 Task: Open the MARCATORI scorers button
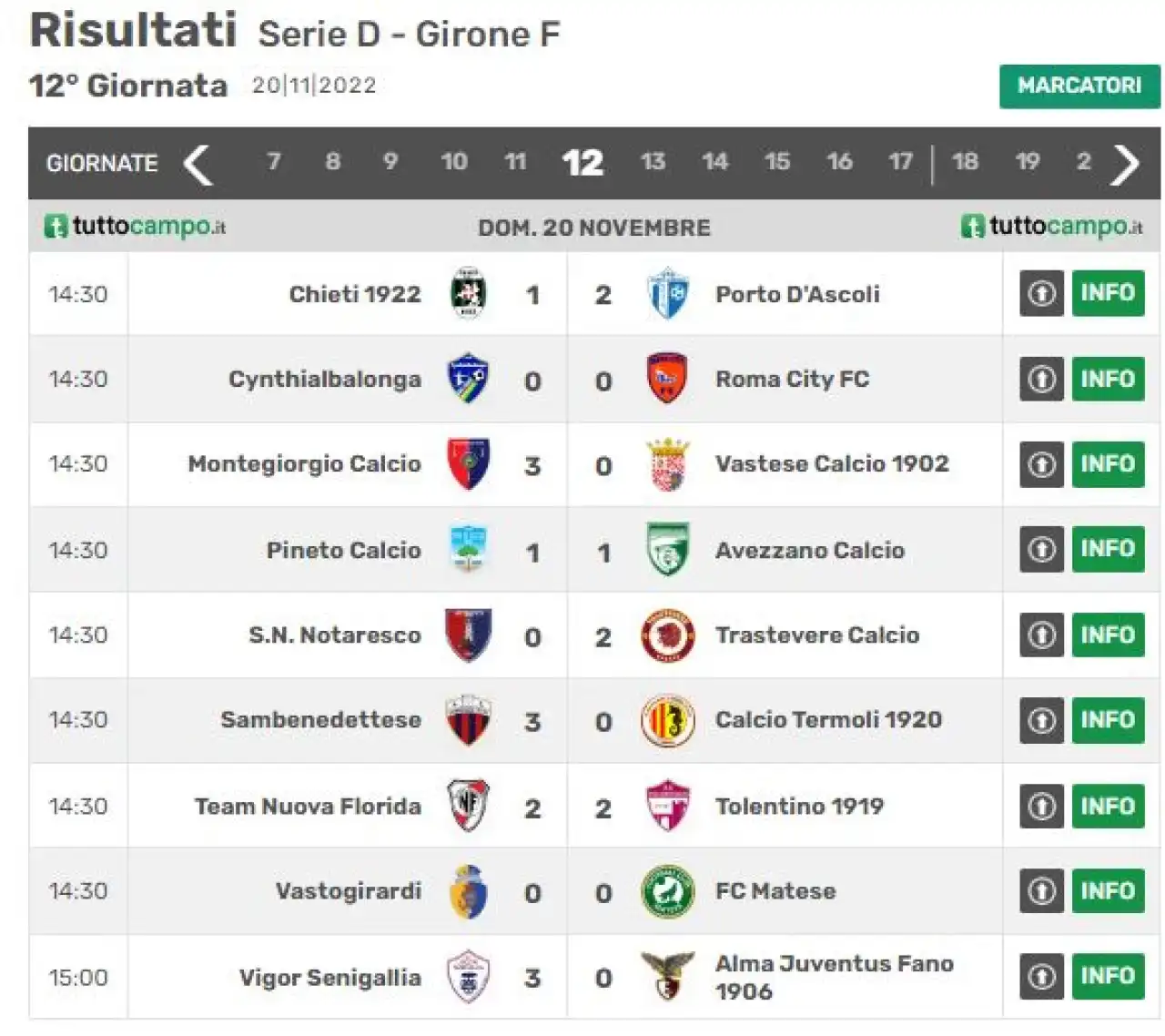[x=1079, y=86]
